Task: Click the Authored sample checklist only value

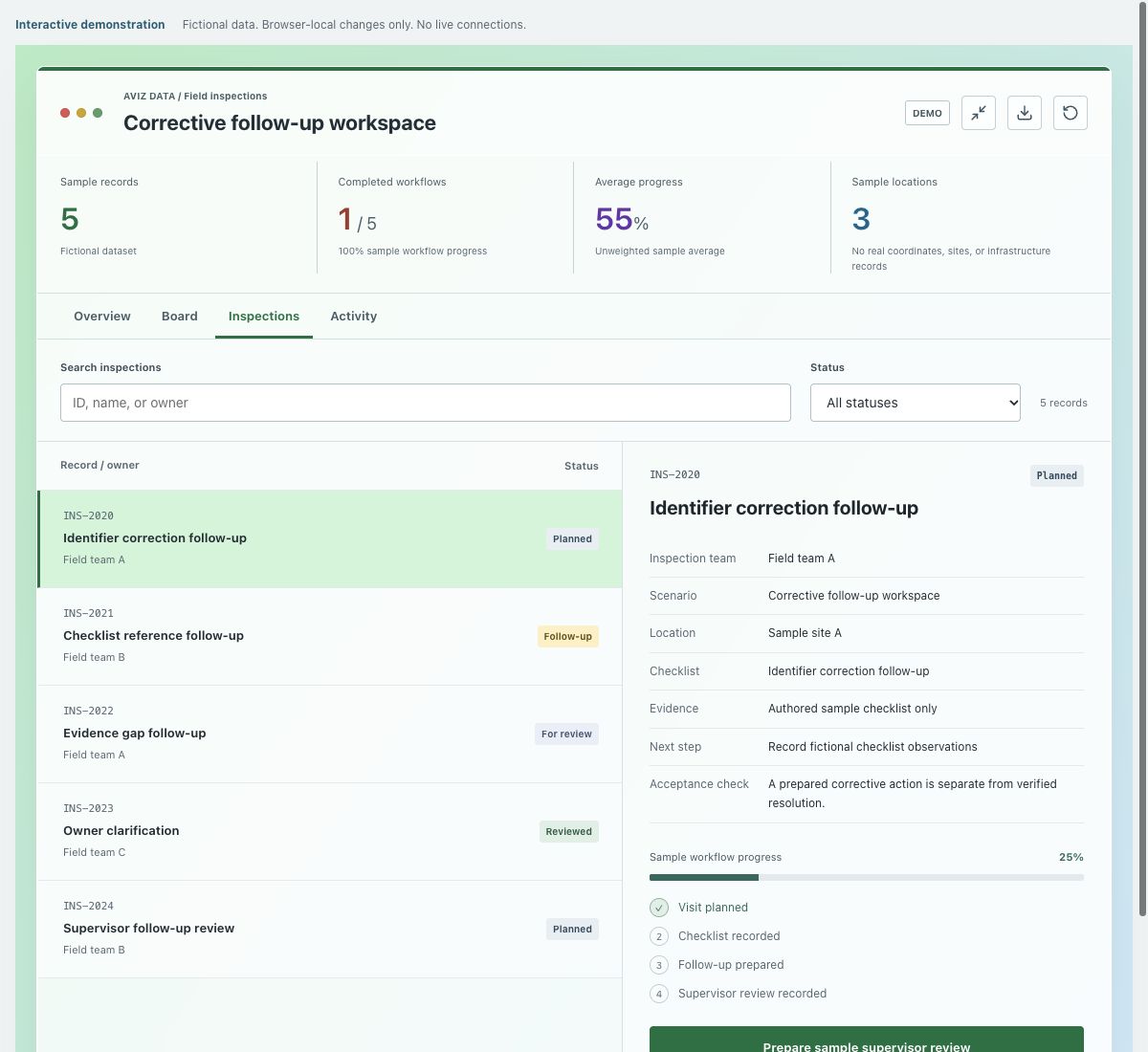Action: [852, 709]
